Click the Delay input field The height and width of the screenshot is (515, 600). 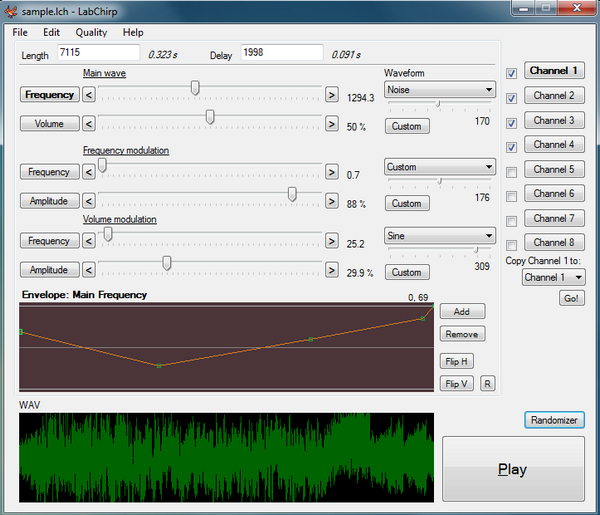(282, 52)
